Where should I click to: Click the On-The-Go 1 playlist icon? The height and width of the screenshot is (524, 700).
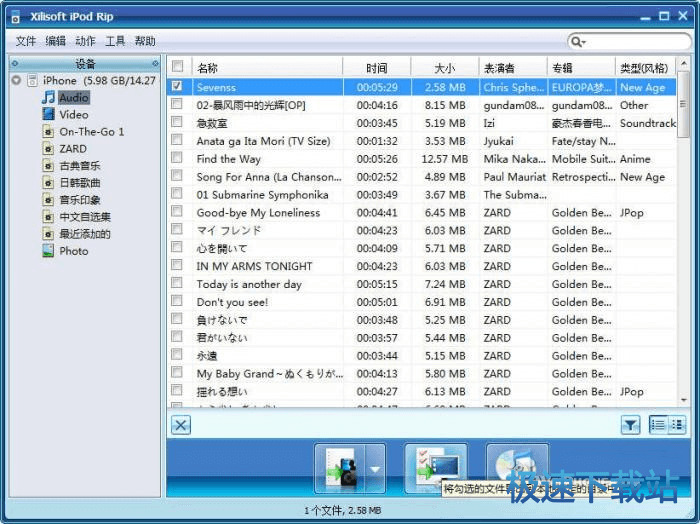(48, 132)
